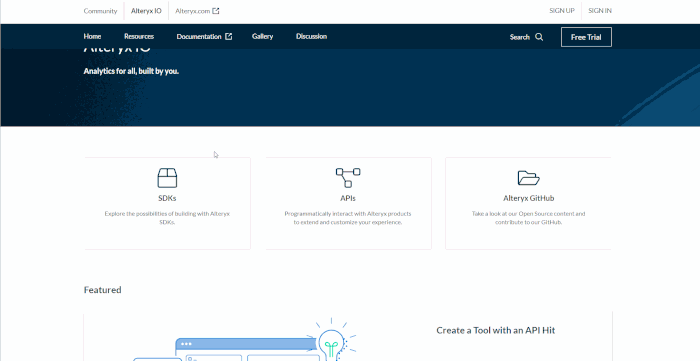Click external link icon beside Documentation

tap(229, 37)
